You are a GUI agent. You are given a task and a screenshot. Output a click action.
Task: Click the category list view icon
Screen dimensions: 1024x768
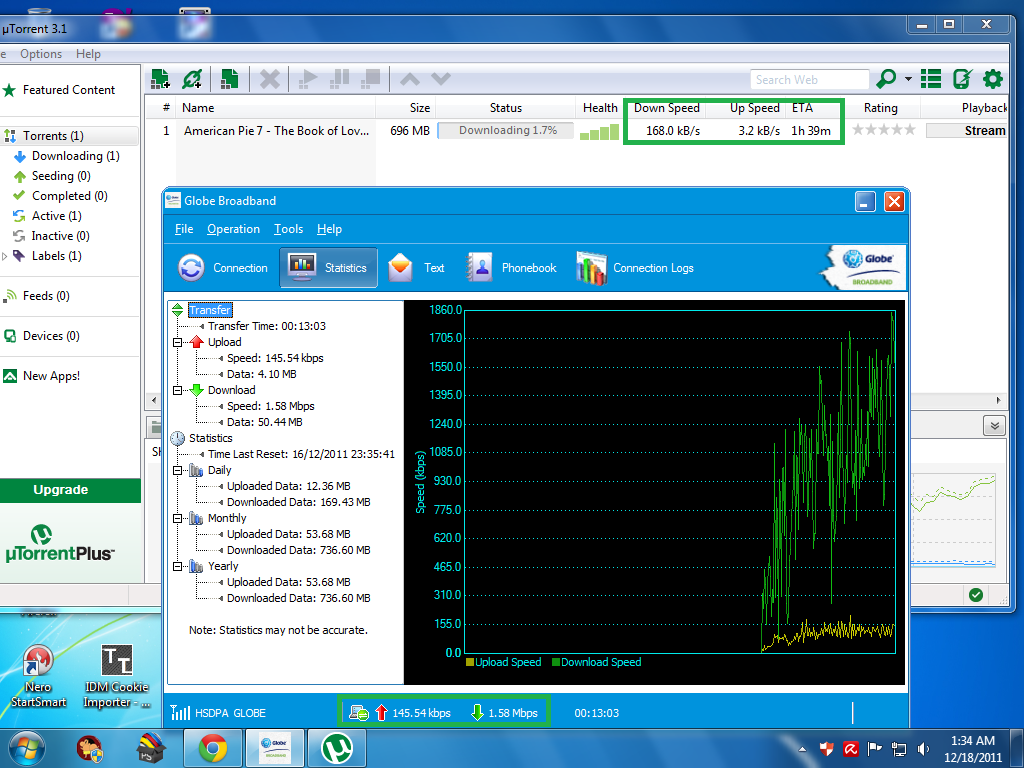coord(931,79)
